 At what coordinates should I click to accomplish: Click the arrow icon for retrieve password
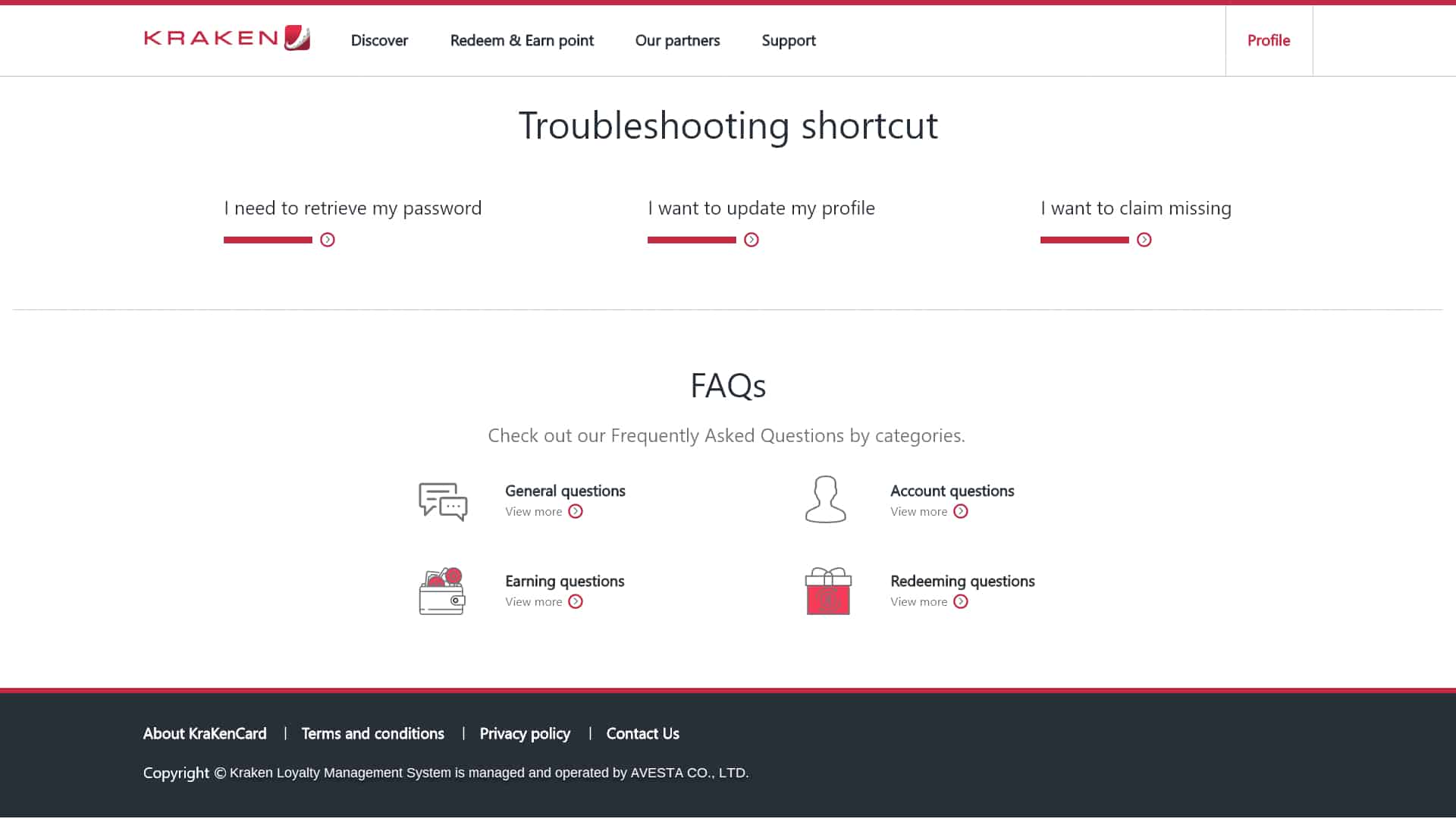click(x=327, y=239)
